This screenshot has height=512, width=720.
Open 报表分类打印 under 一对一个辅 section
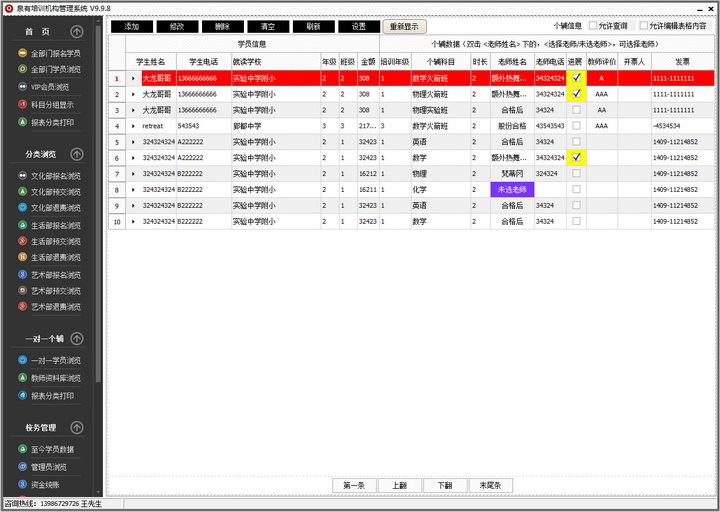point(46,395)
